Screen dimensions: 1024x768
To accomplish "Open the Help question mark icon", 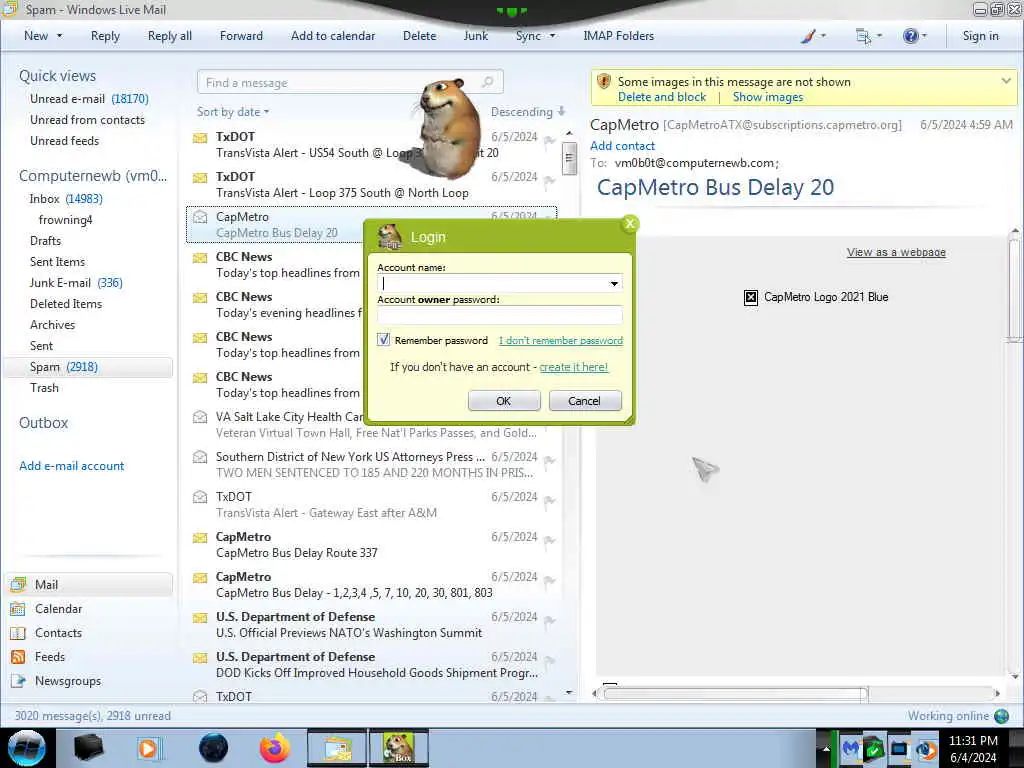I will point(910,36).
